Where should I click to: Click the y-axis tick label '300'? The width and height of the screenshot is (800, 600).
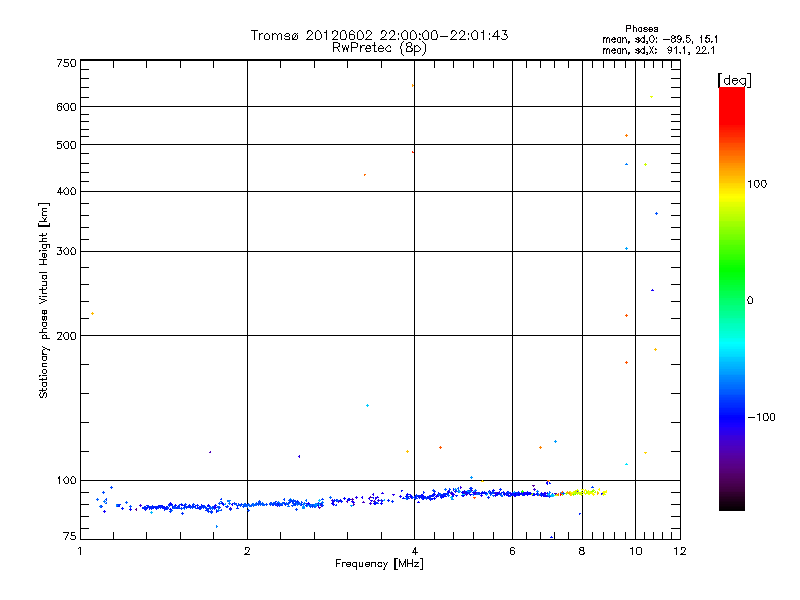[66, 251]
